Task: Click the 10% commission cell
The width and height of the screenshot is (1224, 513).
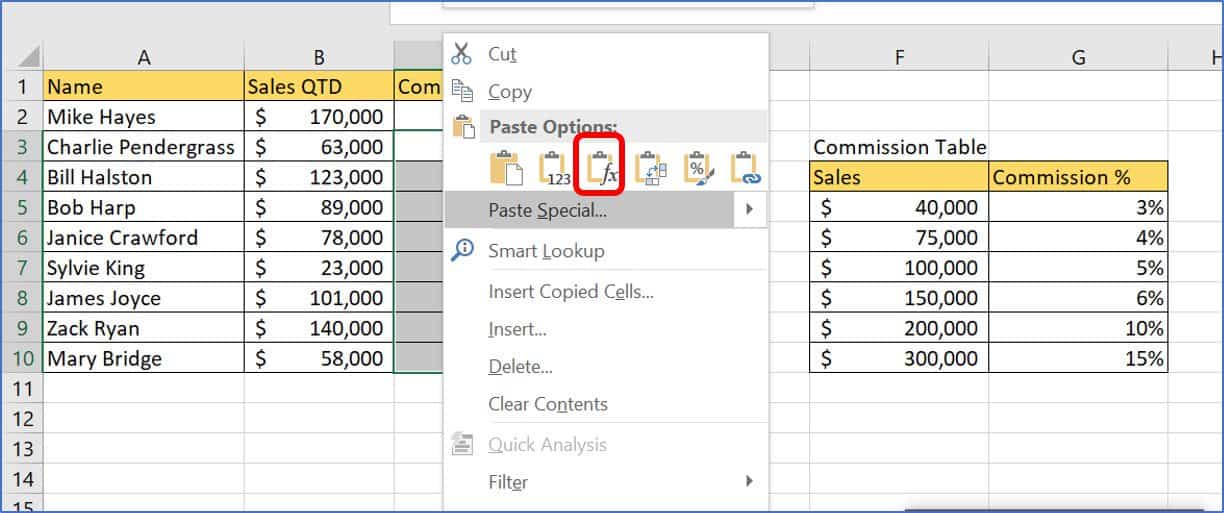Action: pos(1078,328)
